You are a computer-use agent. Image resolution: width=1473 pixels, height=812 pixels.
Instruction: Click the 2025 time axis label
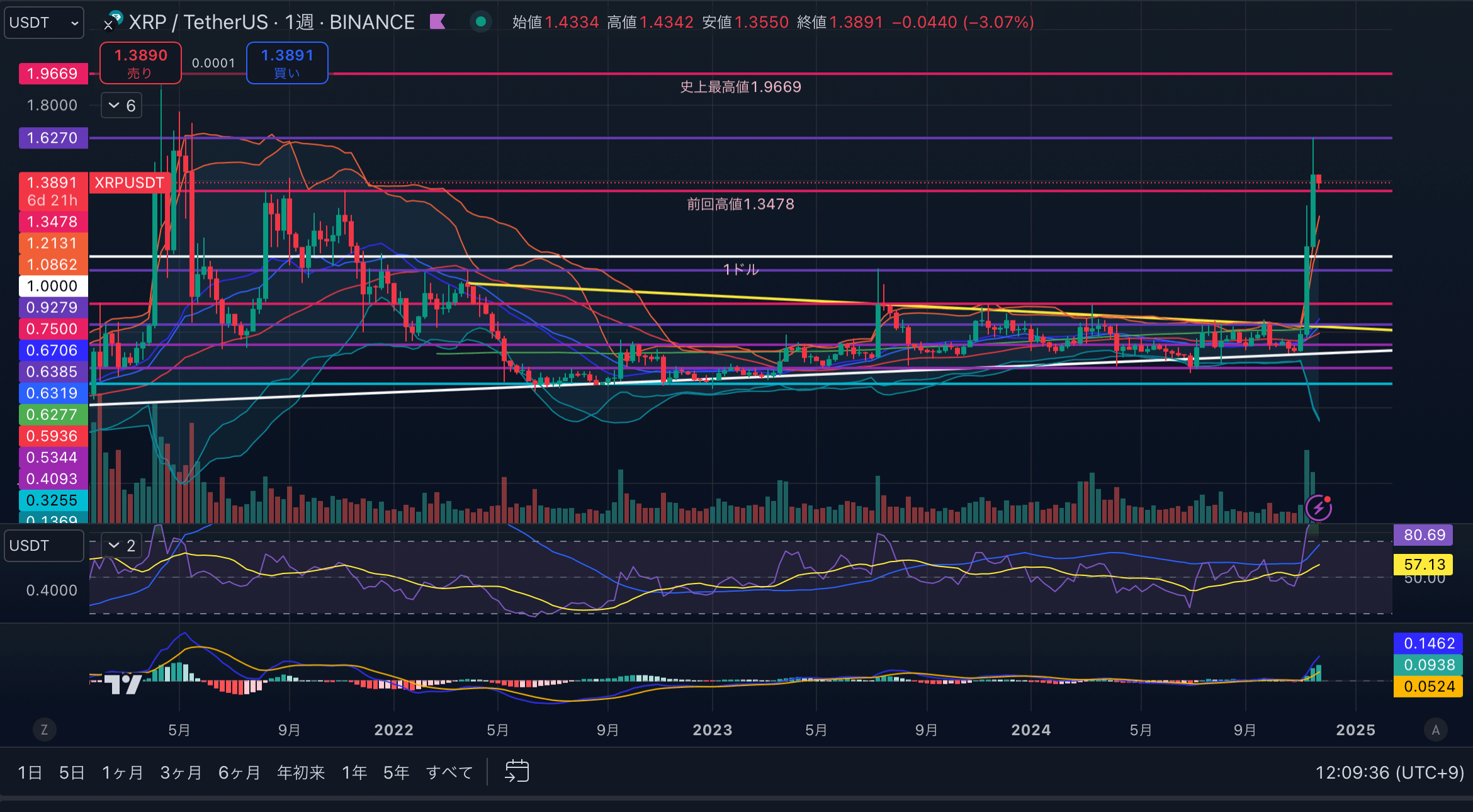1356,730
